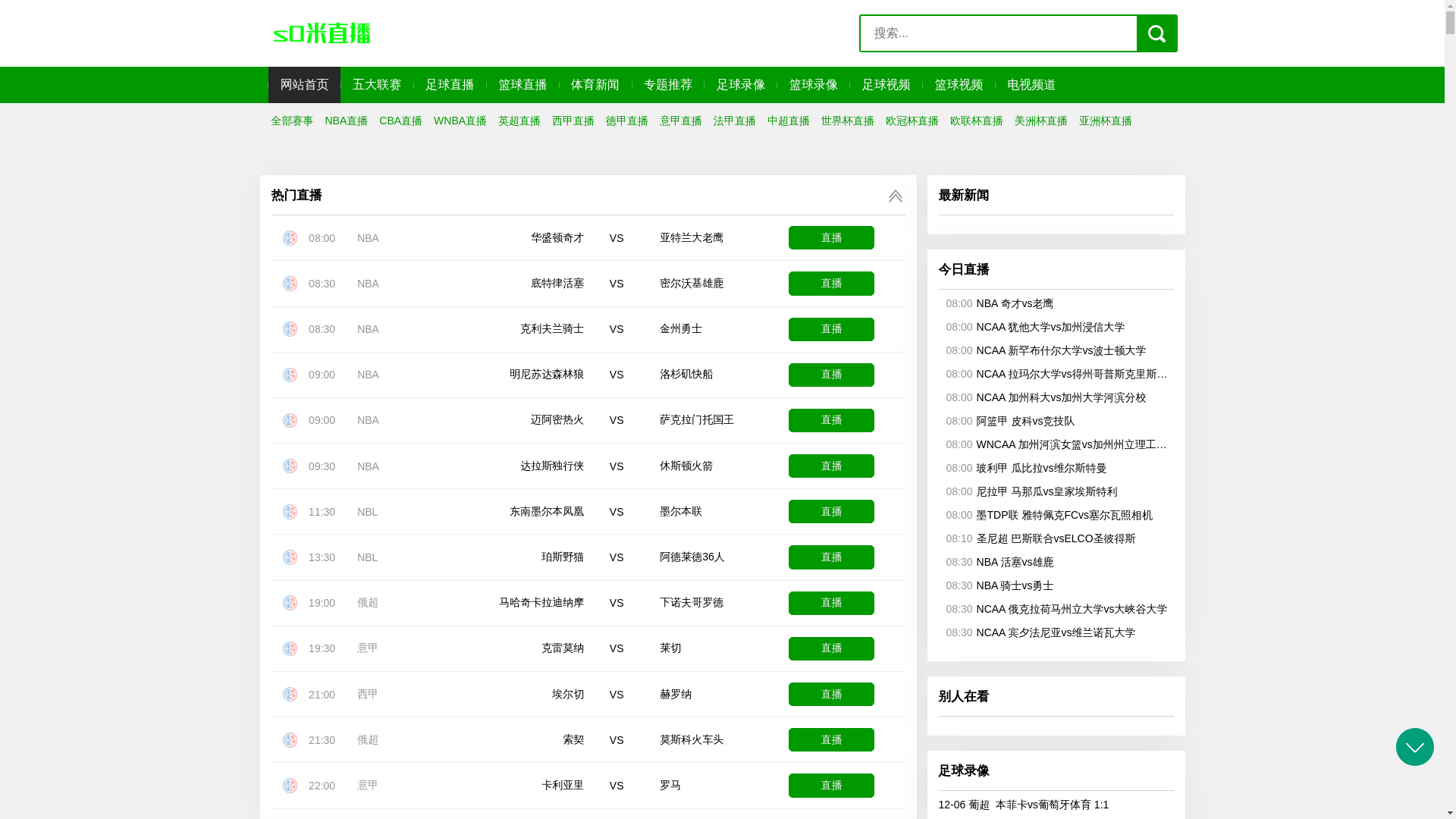
Task: Click the 欧冠杯直播 link
Action: click(912, 121)
